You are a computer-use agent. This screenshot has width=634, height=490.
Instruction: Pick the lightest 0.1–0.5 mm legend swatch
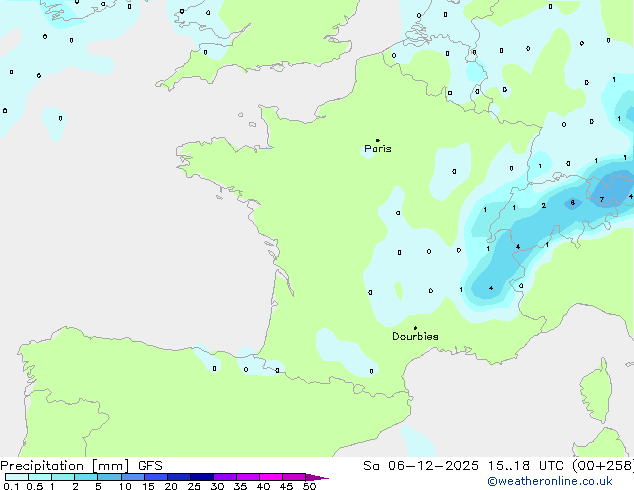click(x=17, y=477)
